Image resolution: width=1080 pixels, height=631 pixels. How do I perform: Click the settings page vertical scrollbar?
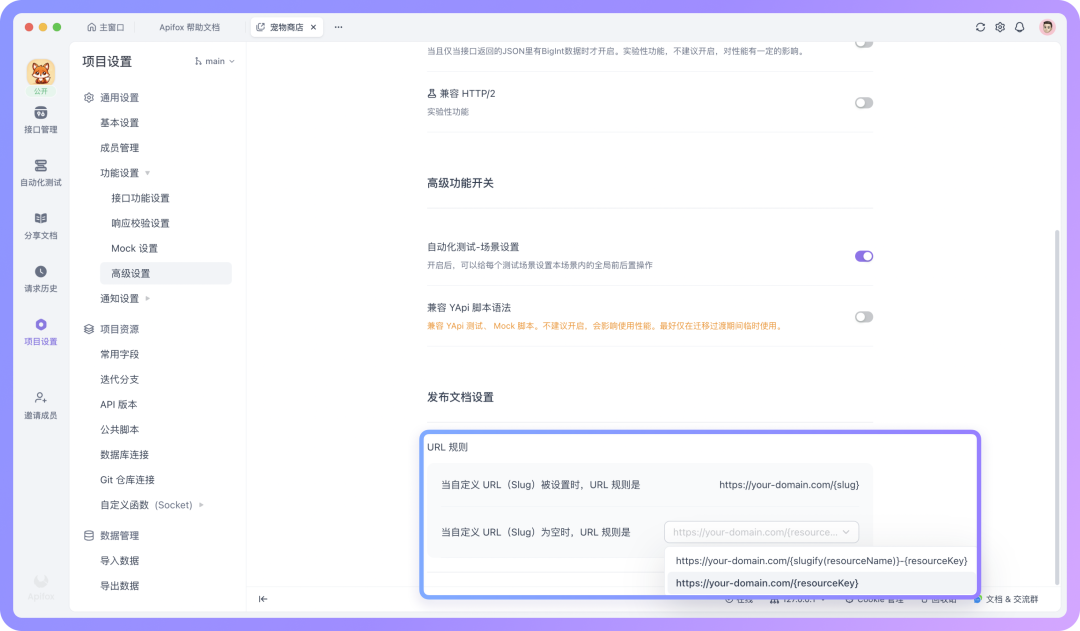point(1057,406)
